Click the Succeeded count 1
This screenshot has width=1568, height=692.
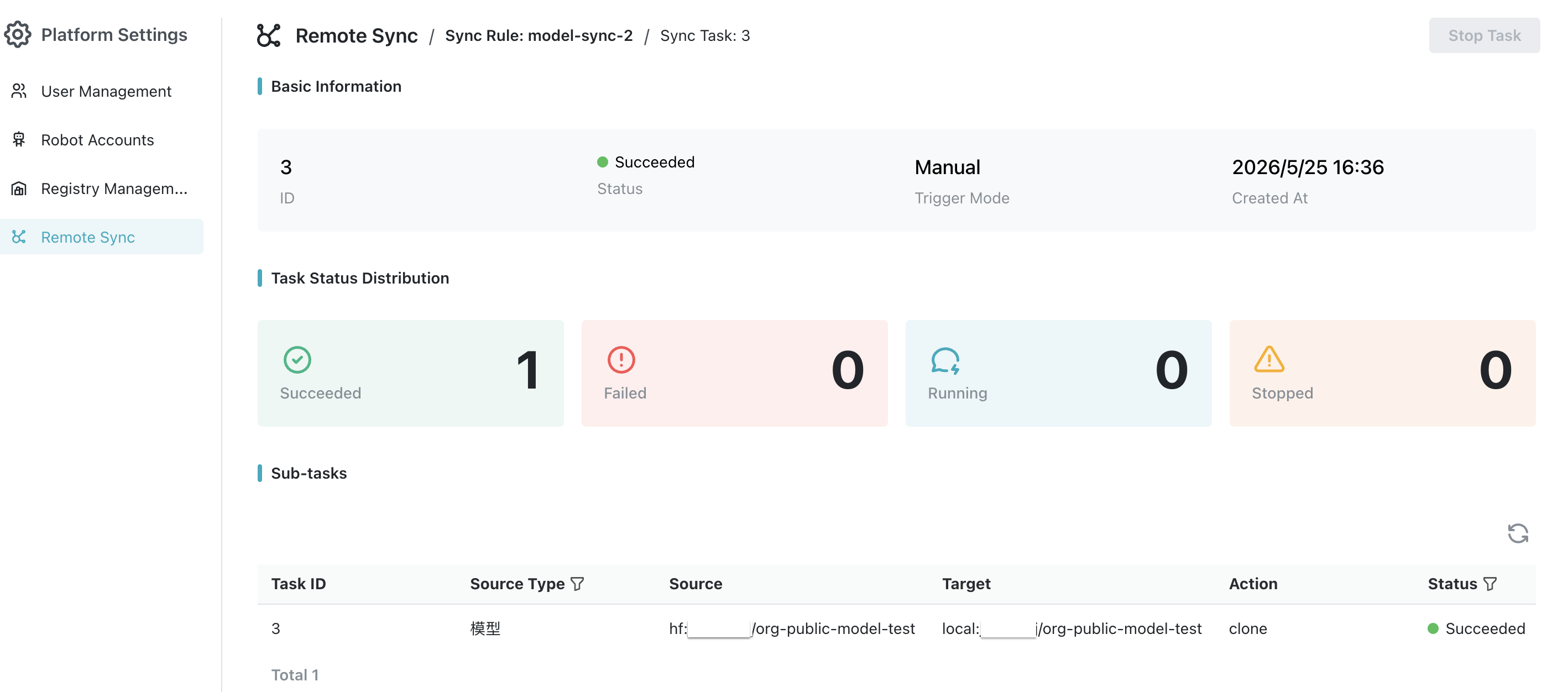[528, 369]
